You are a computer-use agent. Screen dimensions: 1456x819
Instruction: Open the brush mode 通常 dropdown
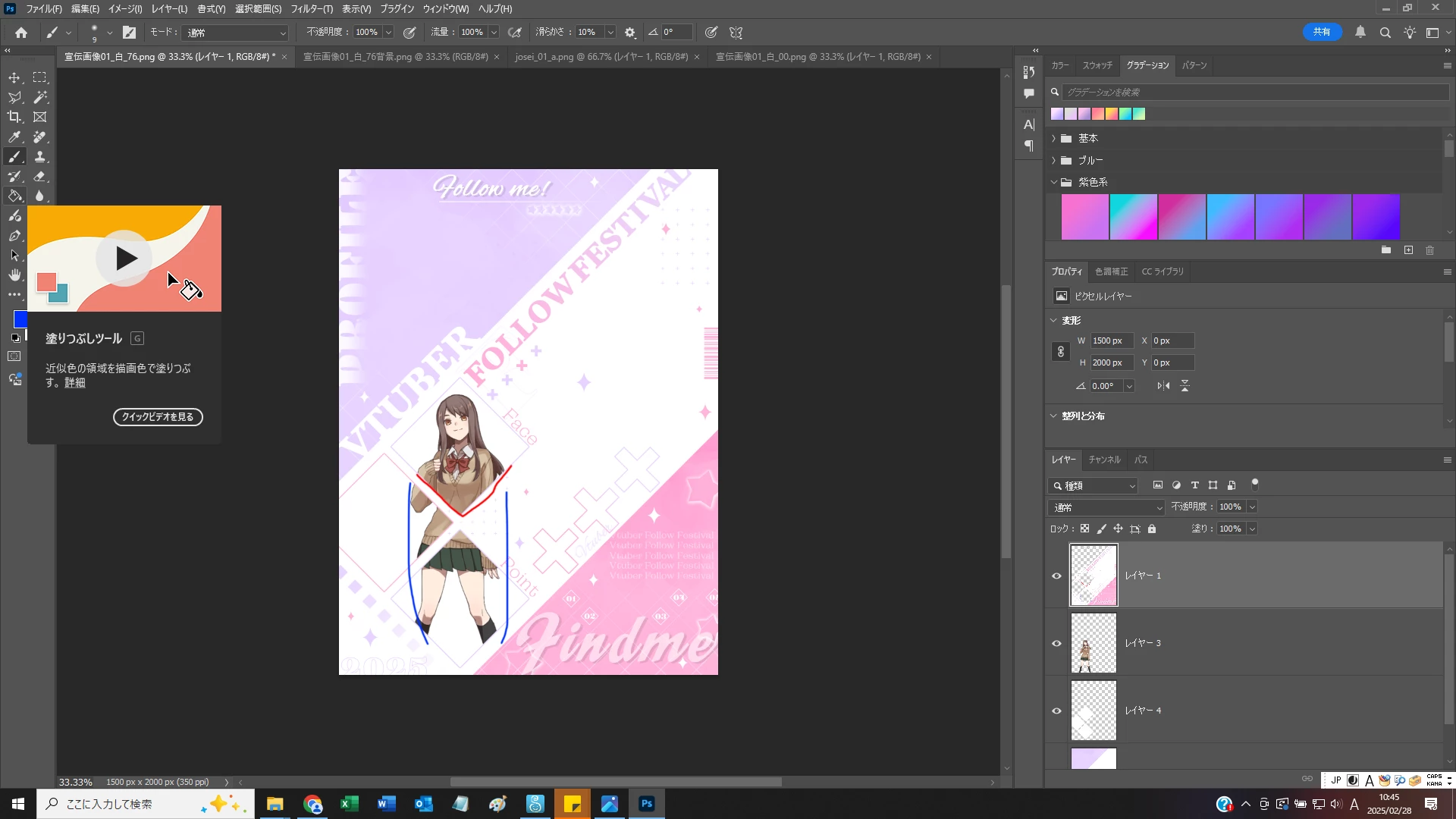pyautogui.click(x=235, y=33)
